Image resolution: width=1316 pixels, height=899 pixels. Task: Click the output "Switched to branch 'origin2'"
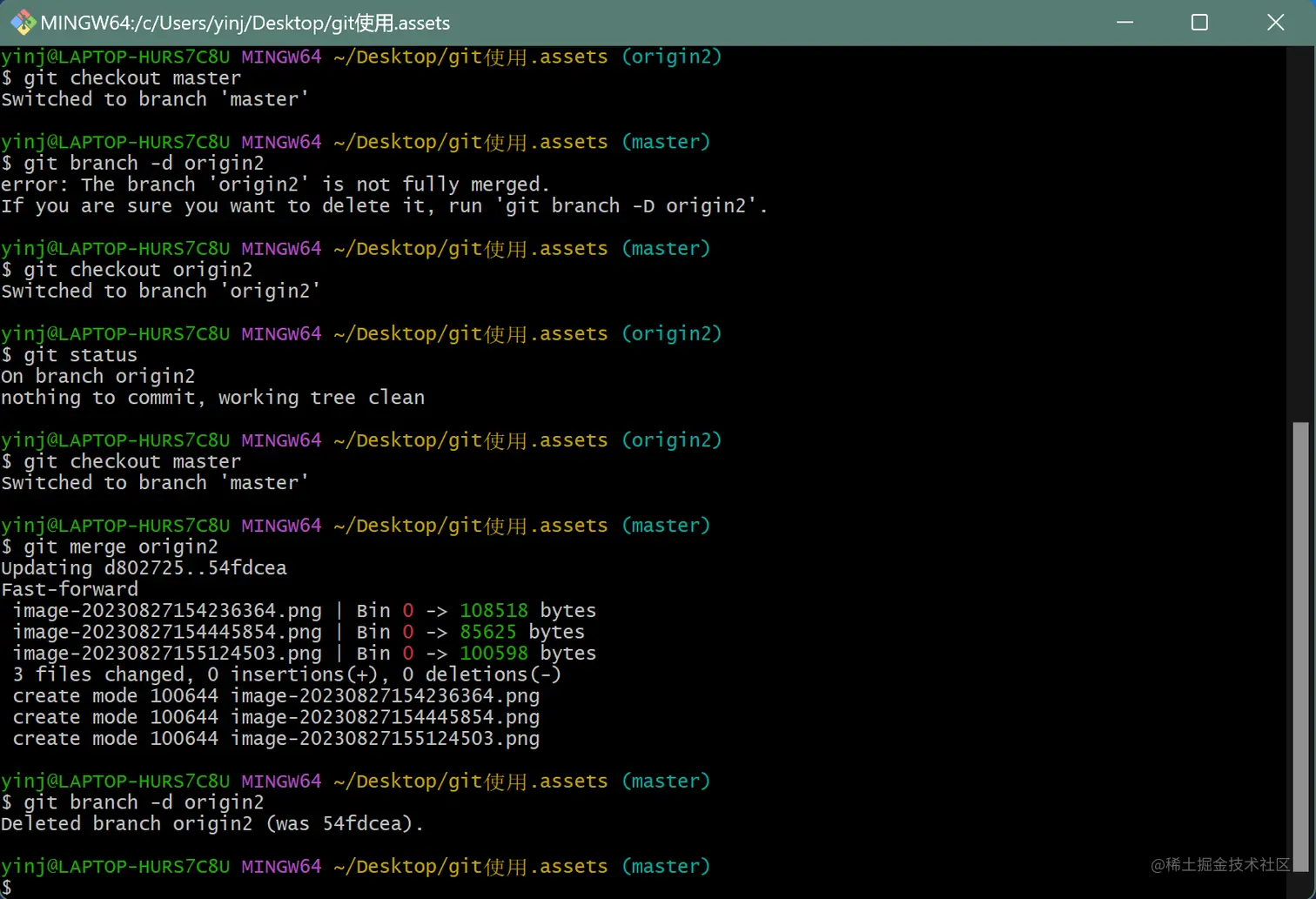pyautogui.click(x=161, y=292)
